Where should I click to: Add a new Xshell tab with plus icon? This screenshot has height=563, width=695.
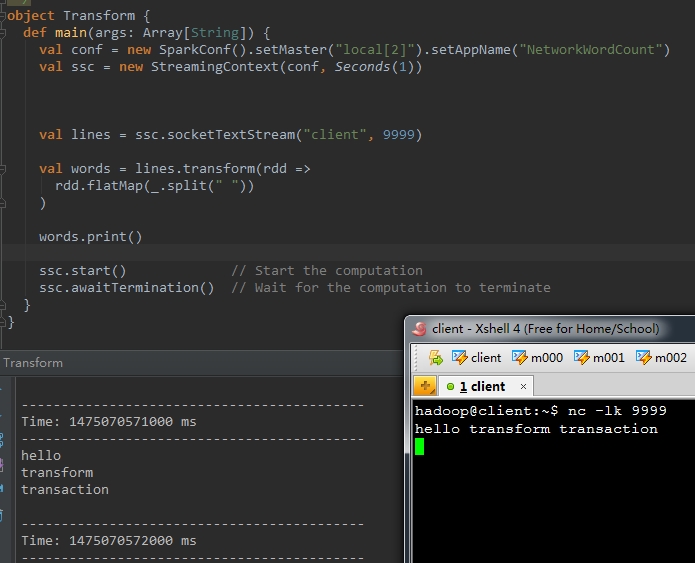tap(425, 386)
